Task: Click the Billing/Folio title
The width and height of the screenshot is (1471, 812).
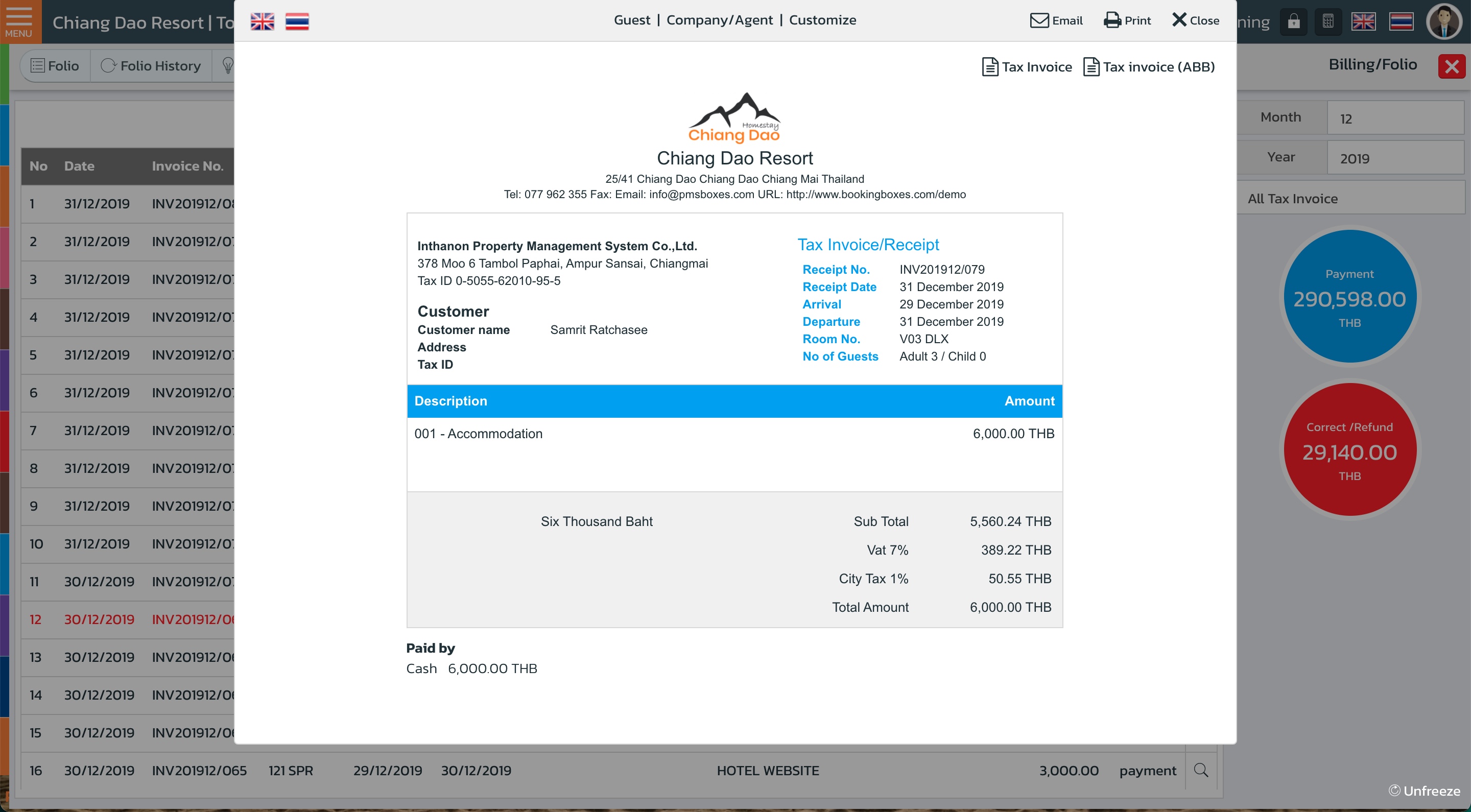Action: pos(1372,64)
